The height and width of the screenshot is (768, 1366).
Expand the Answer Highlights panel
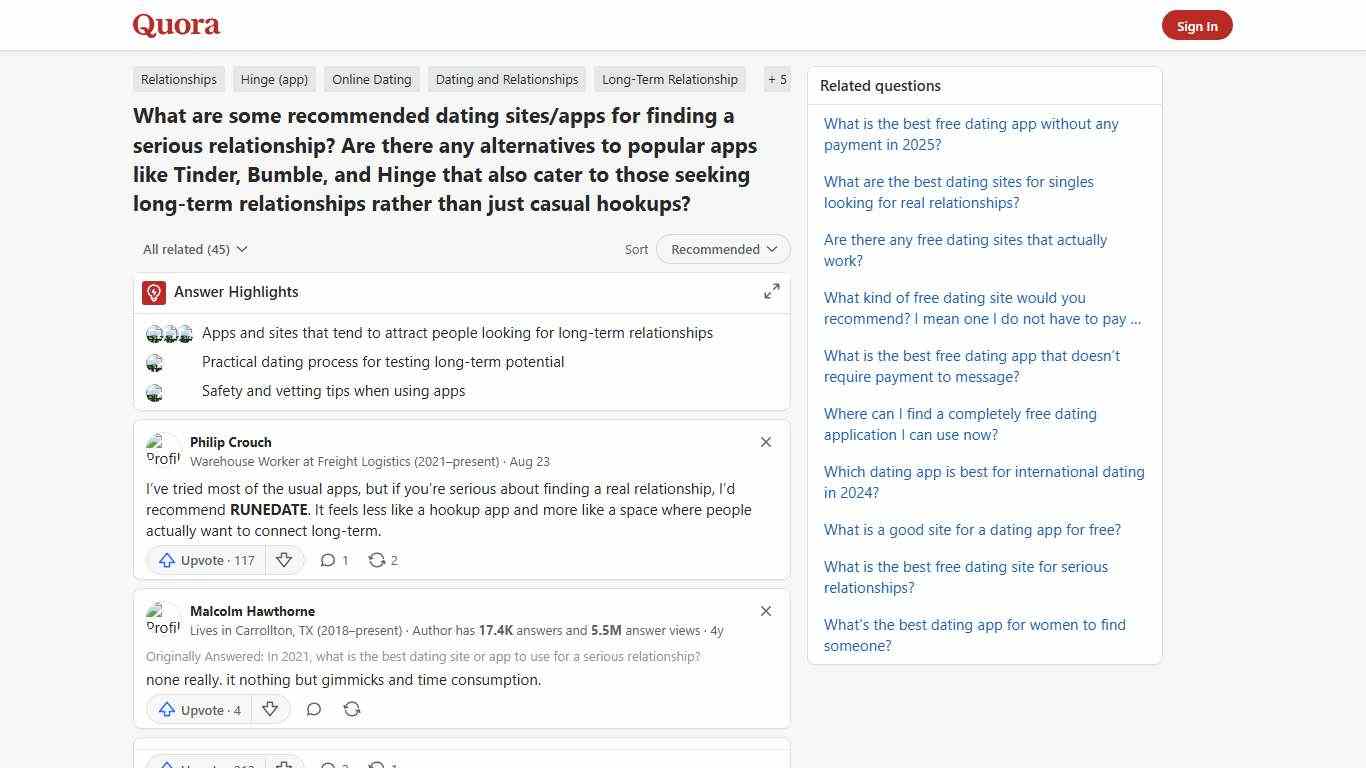[x=771, y=291]
